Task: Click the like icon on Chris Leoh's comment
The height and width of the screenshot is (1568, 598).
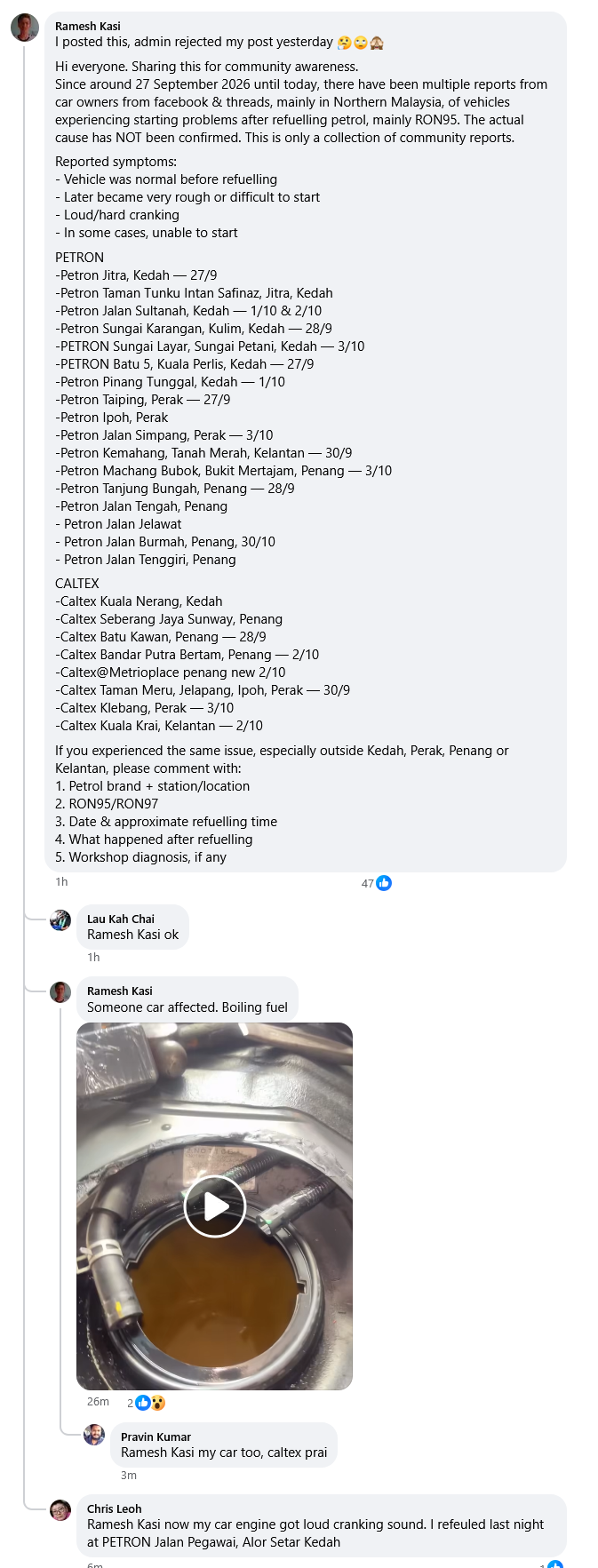Action: point(555,1564)
